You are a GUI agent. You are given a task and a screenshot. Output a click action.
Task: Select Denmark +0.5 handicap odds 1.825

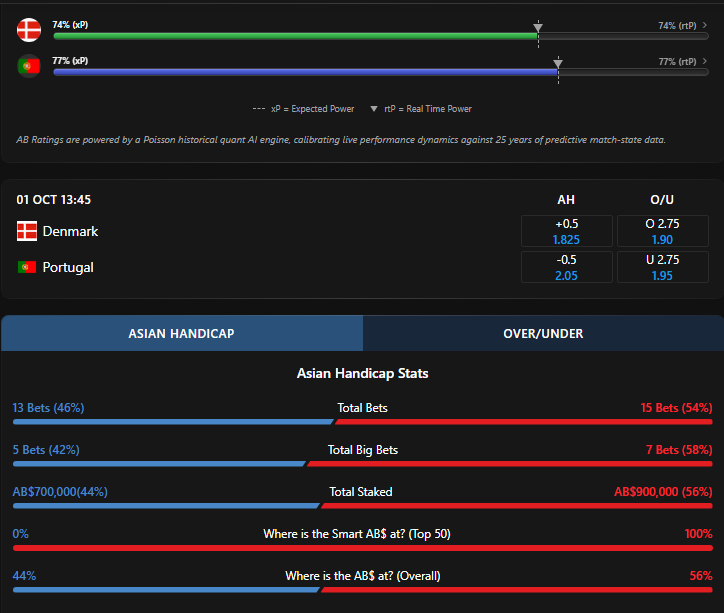[x=567, y=231]
